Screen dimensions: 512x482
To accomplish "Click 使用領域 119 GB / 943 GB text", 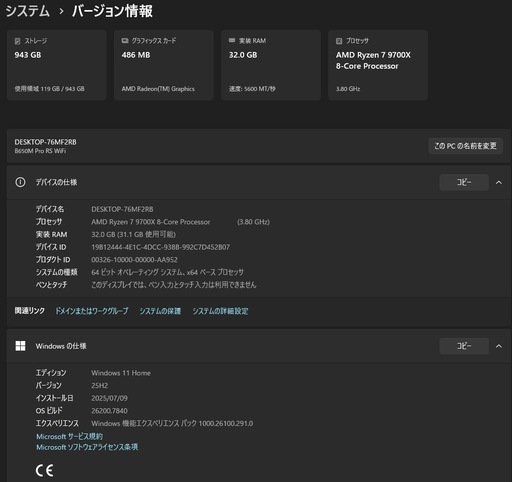I will tap(49, 89).
